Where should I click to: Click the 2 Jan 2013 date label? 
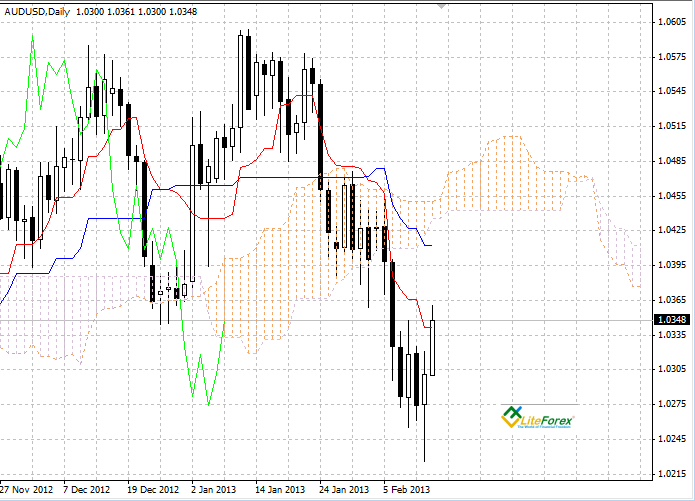click(x=213, y=489)
